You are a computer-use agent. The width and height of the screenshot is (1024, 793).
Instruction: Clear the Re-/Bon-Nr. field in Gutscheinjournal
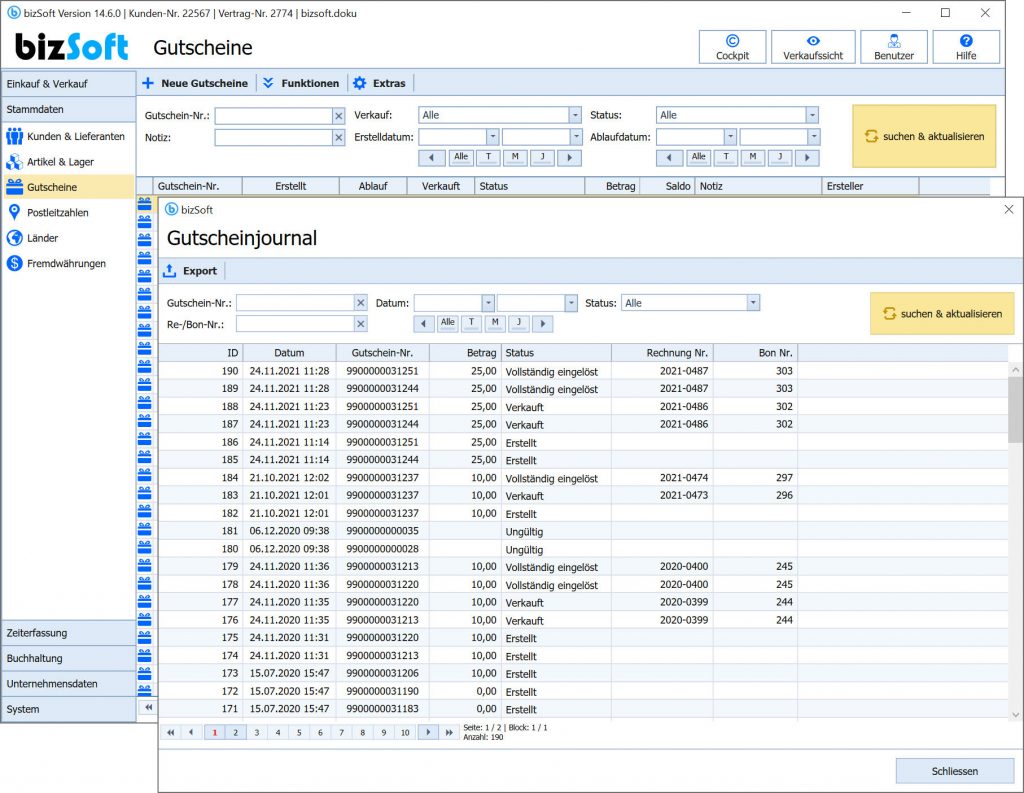[360, 324]
